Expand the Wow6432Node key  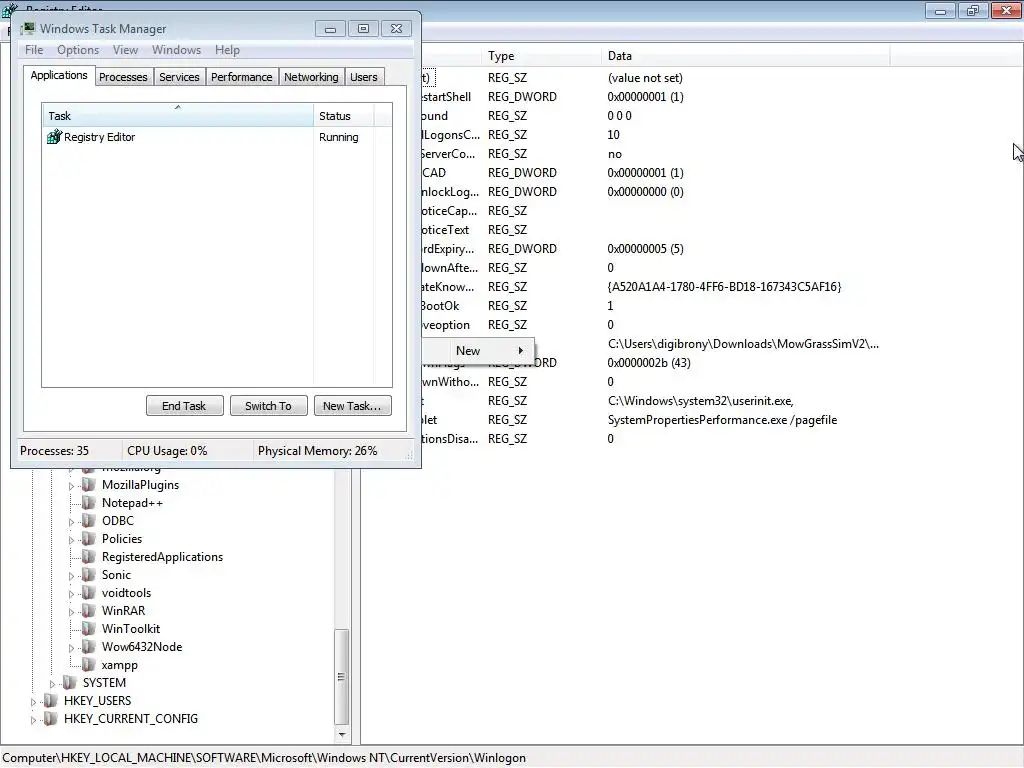[71, 648]
